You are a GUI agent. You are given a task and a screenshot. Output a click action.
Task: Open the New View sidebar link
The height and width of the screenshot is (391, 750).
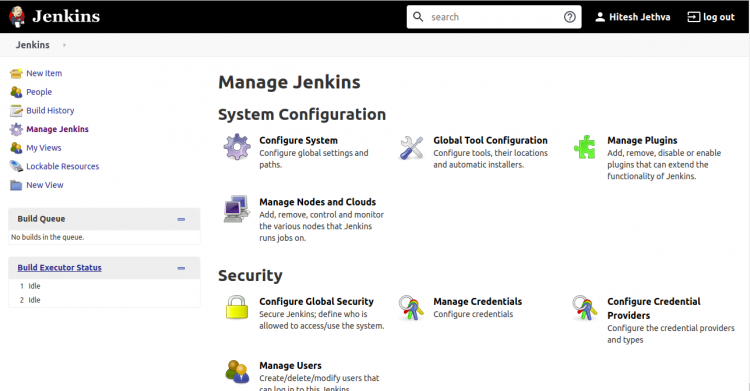44,185
